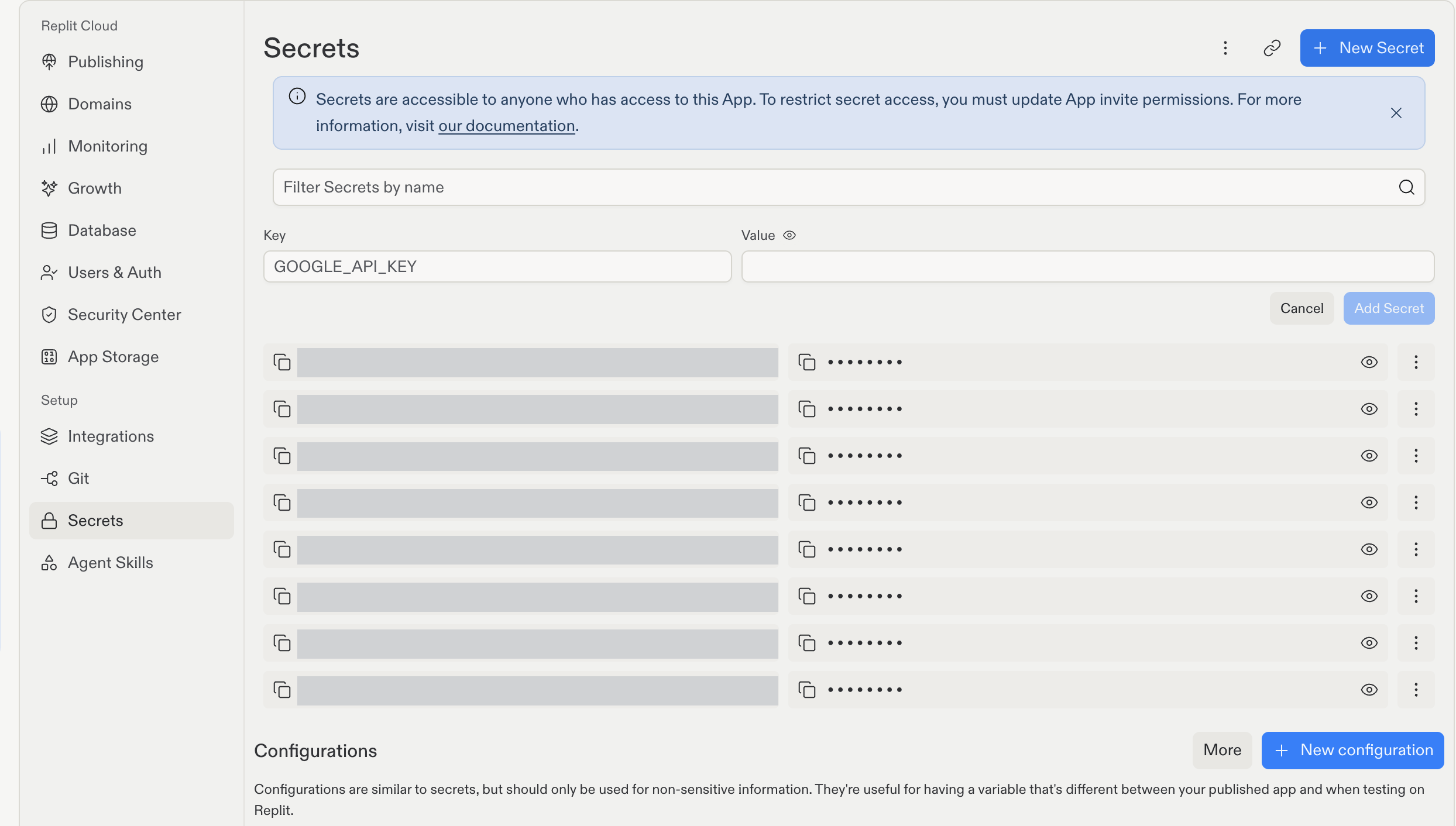Click the info icon in the banner
The width and height of the screenshot is (1456, 826).
tap(297, 97)
